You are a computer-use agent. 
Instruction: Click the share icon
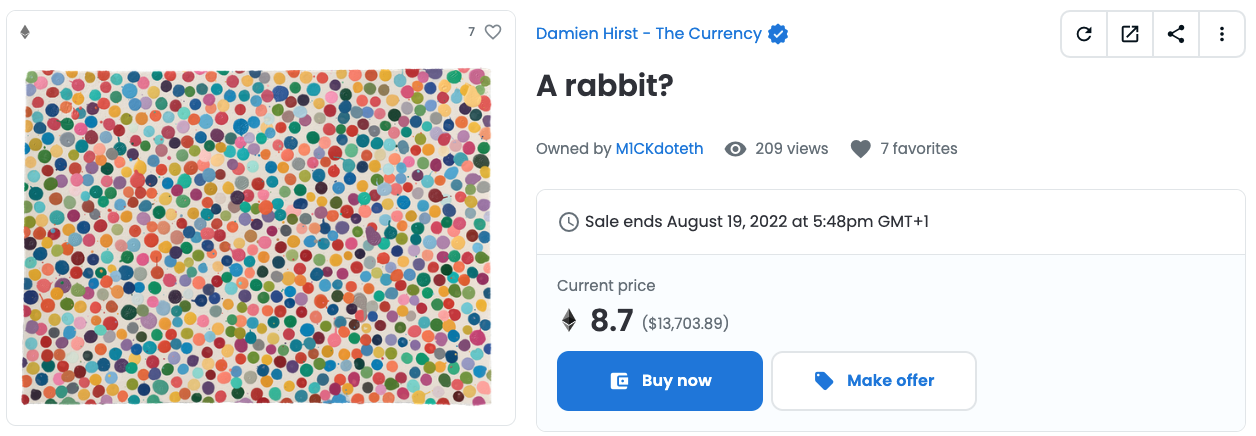pyautogui.click(x=1176, y=34)
